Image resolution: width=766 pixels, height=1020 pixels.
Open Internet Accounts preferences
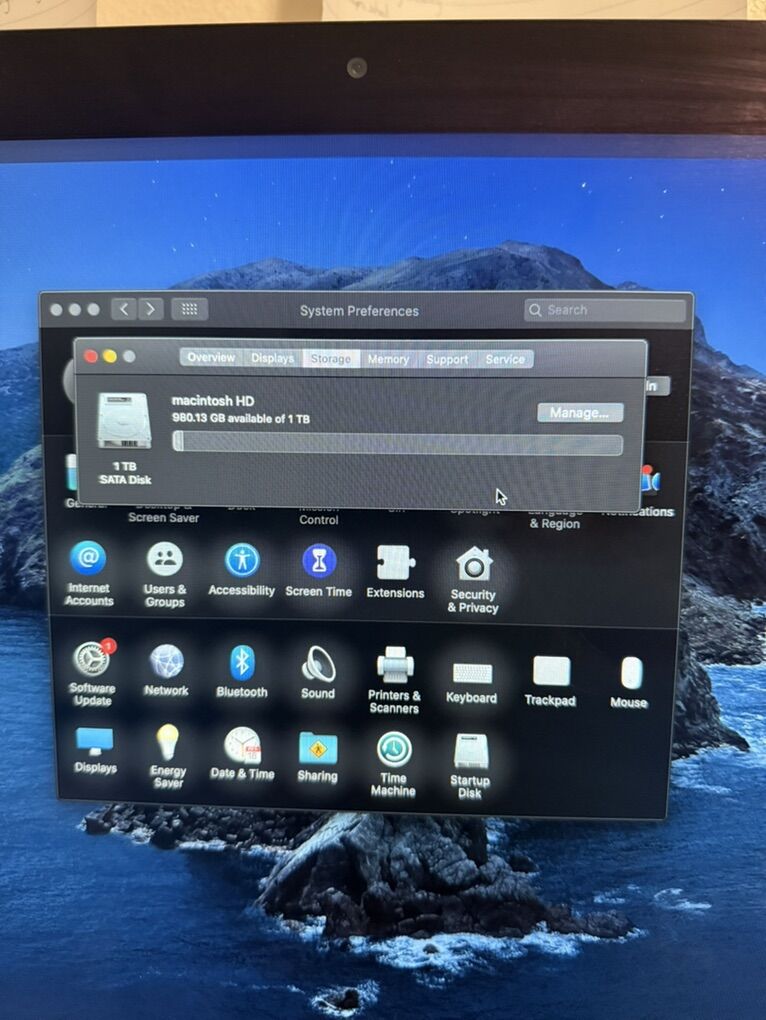tap(88, 560)
